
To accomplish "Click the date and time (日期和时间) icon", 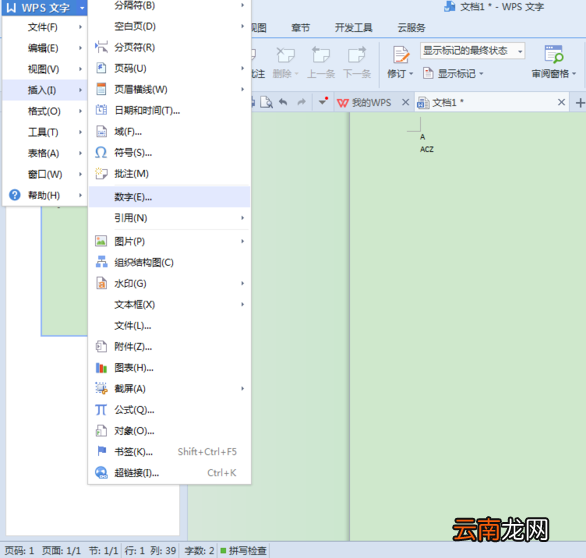I will (101, 110).
